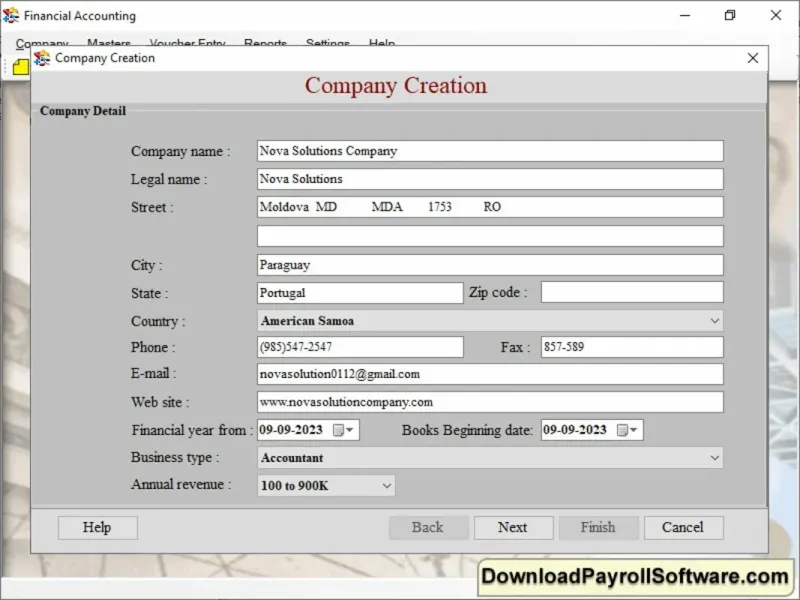The width and height of the screenshot is (800, 600).
Task: Click the disabled Finish button
Action: [598, 528]
